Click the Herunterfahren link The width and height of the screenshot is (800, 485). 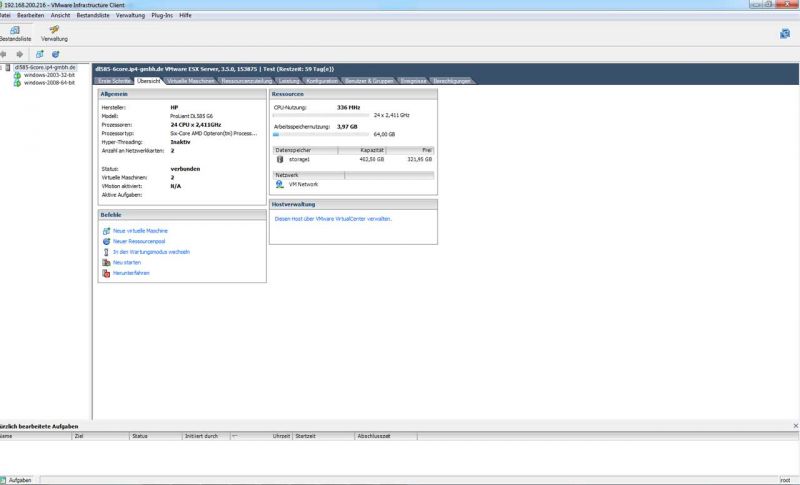[x=131, y=273]
